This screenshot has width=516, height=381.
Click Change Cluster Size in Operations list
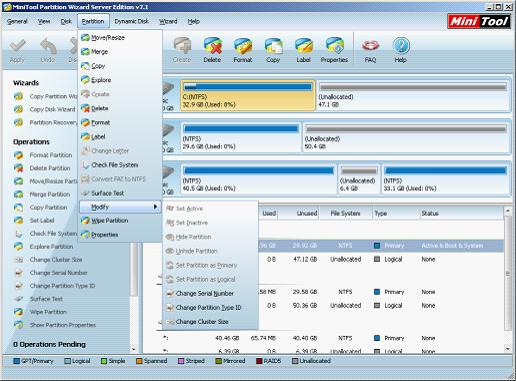(x=48, y=260)
